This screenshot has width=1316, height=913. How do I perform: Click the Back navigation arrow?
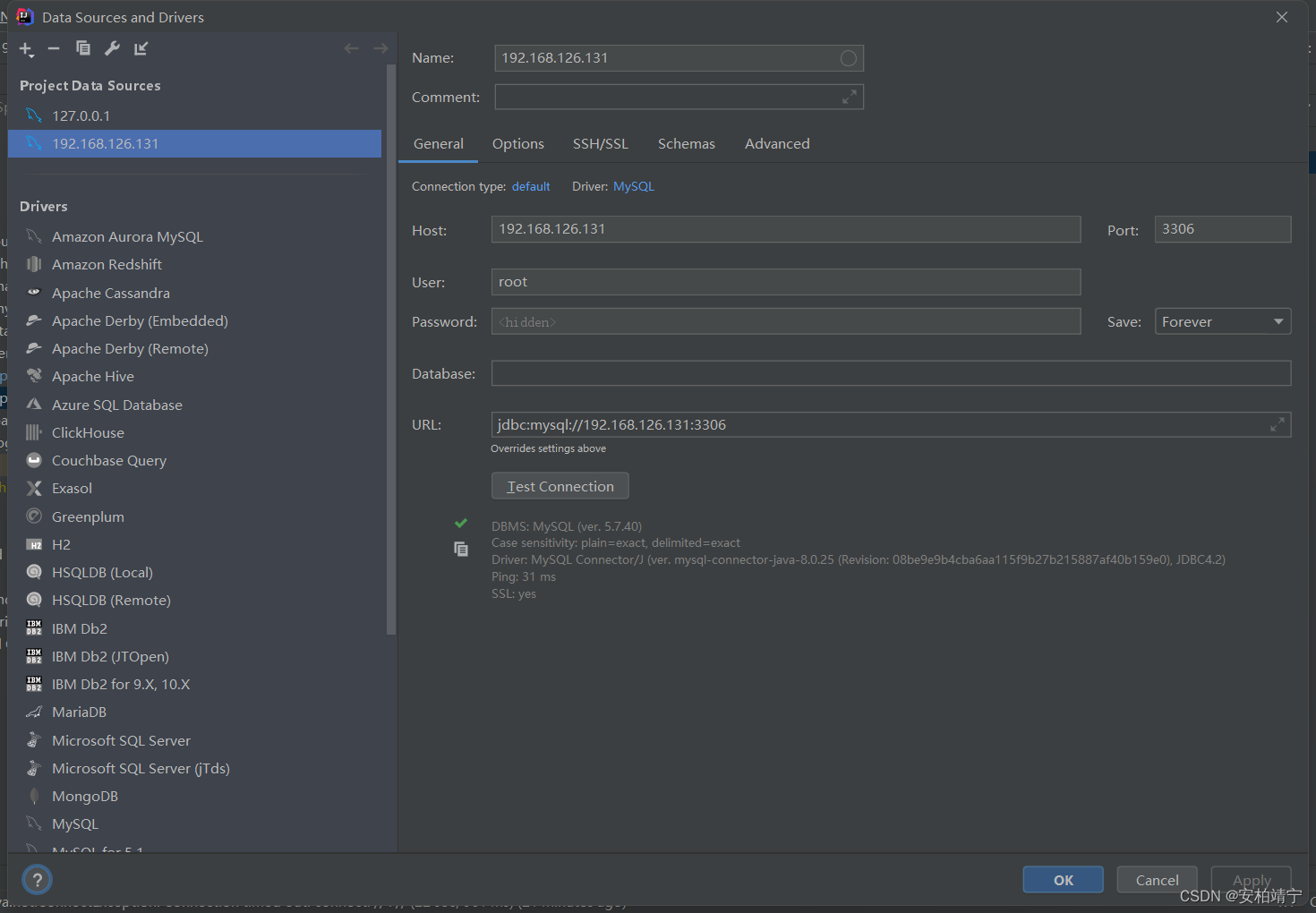tap(352, 48)
